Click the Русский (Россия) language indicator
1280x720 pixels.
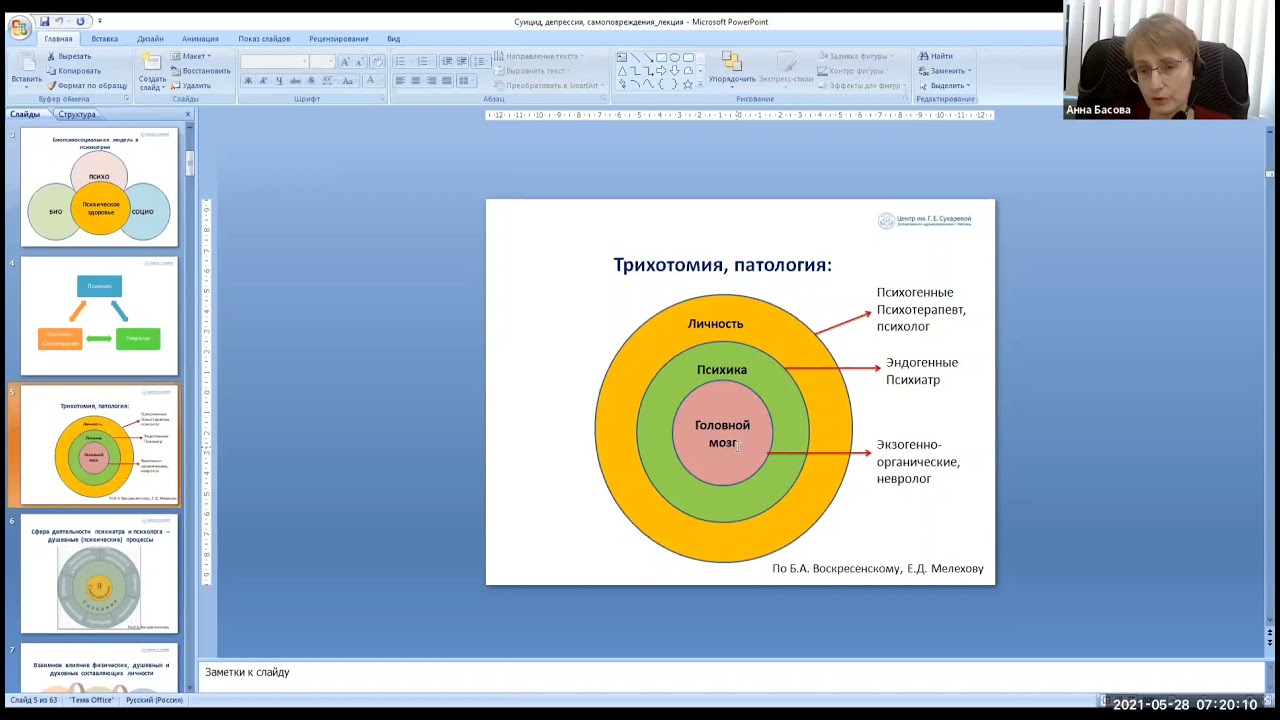pos(154,700)
